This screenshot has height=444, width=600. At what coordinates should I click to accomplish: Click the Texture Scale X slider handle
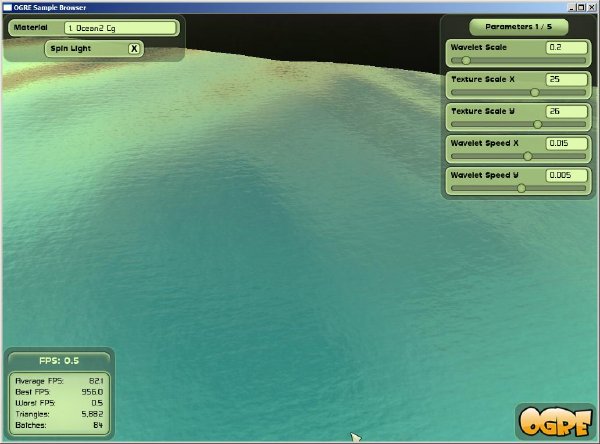535,92
